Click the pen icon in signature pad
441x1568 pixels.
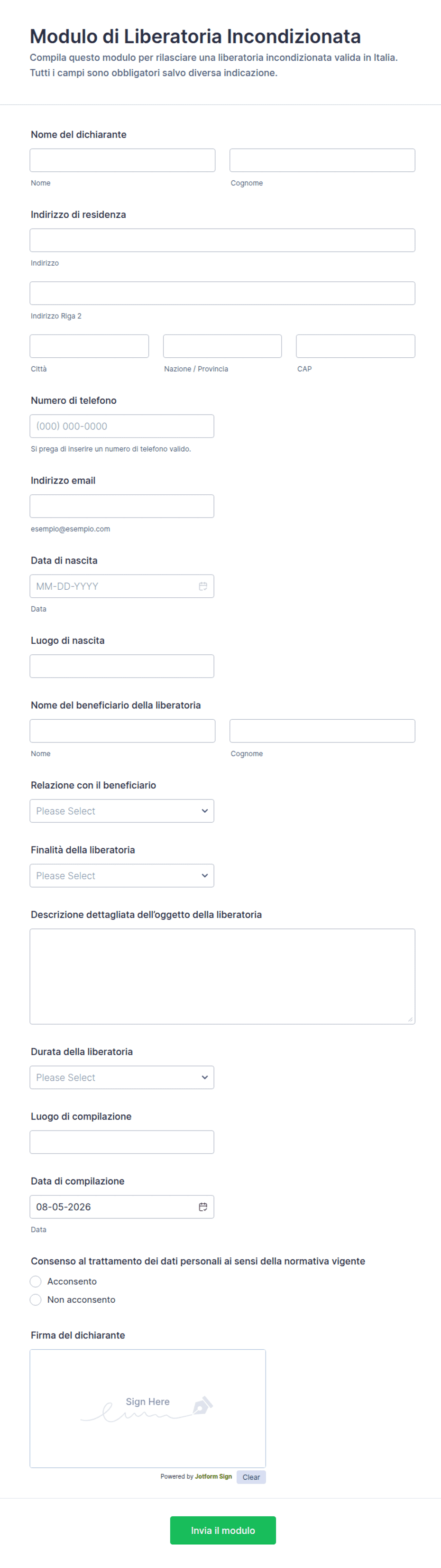click(x=202, y=1405)
